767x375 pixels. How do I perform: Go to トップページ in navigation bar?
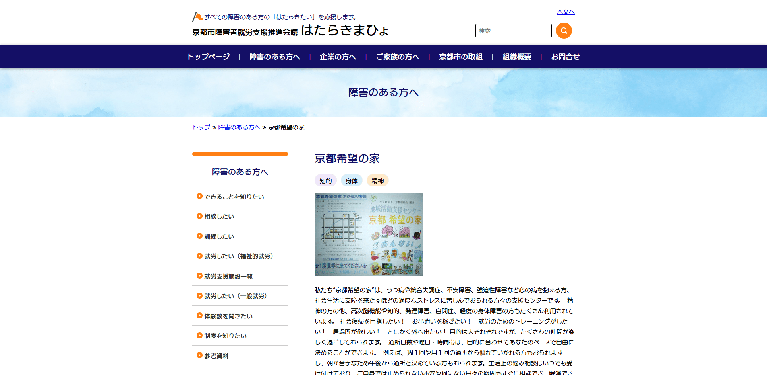208,57
